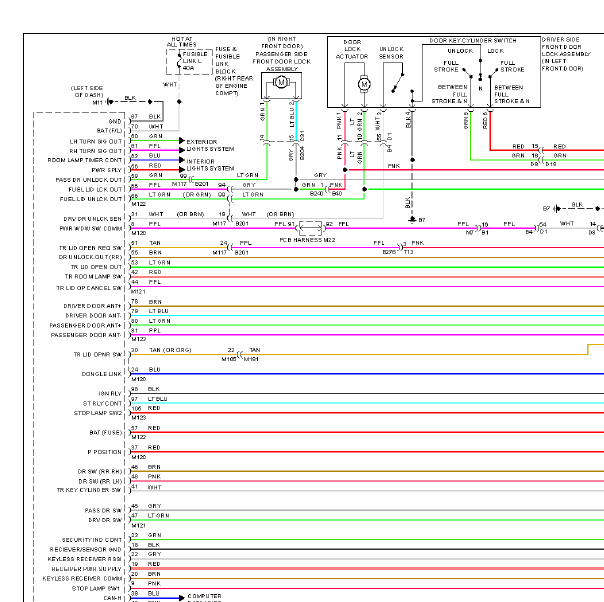
Task: Select the 'FUSIBLE LINK L 40A' text
Action: click(x=195, y=61)
